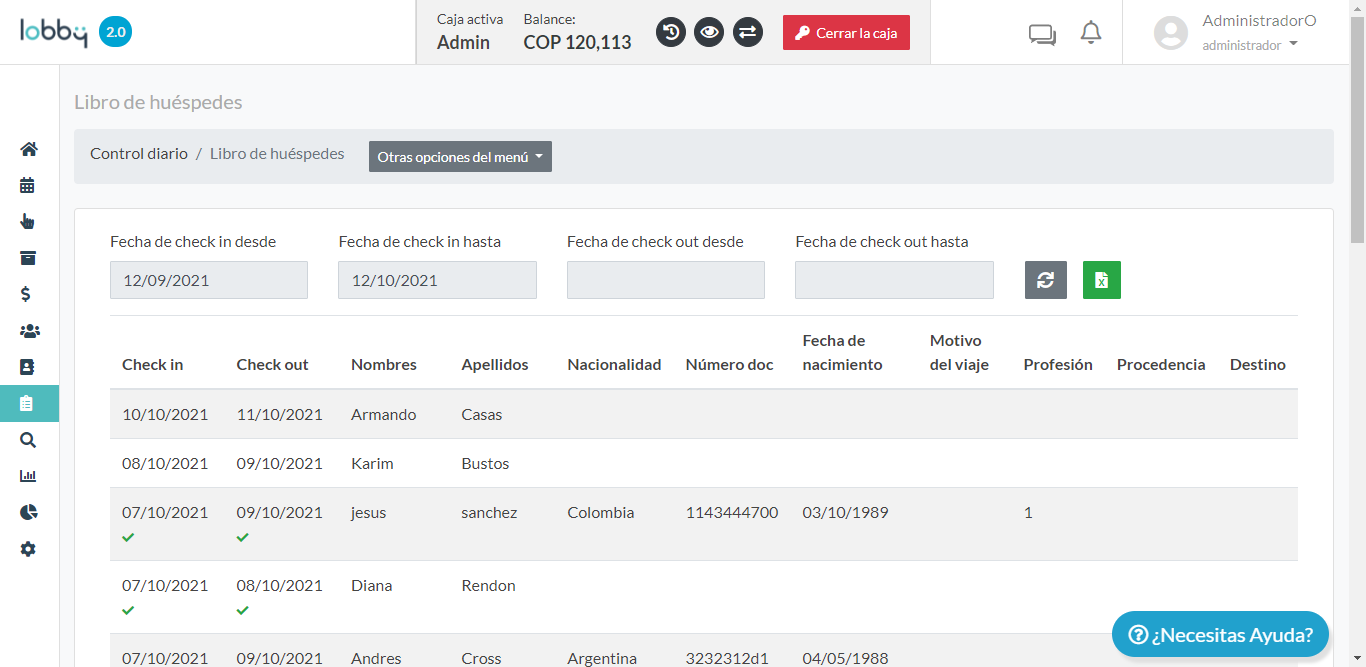Click Cerrar la caja button
Viewport: 1366px width, 667px height.
846,33
